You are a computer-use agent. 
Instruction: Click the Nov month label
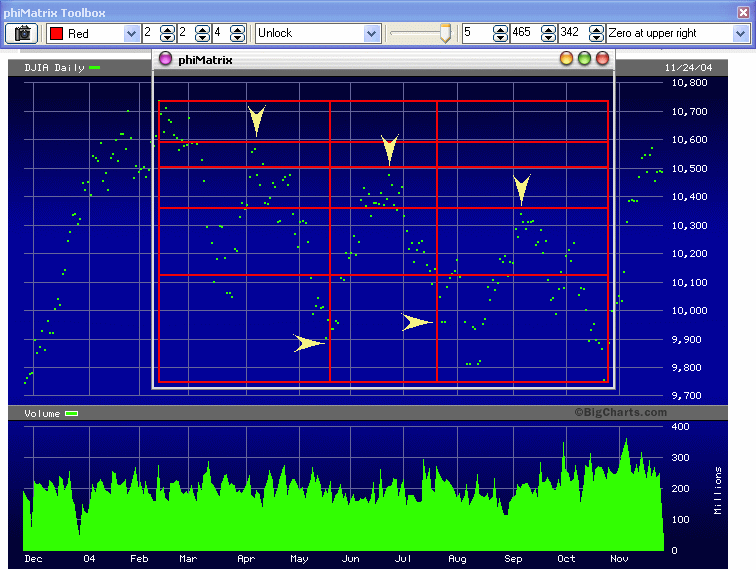[619, 558]
